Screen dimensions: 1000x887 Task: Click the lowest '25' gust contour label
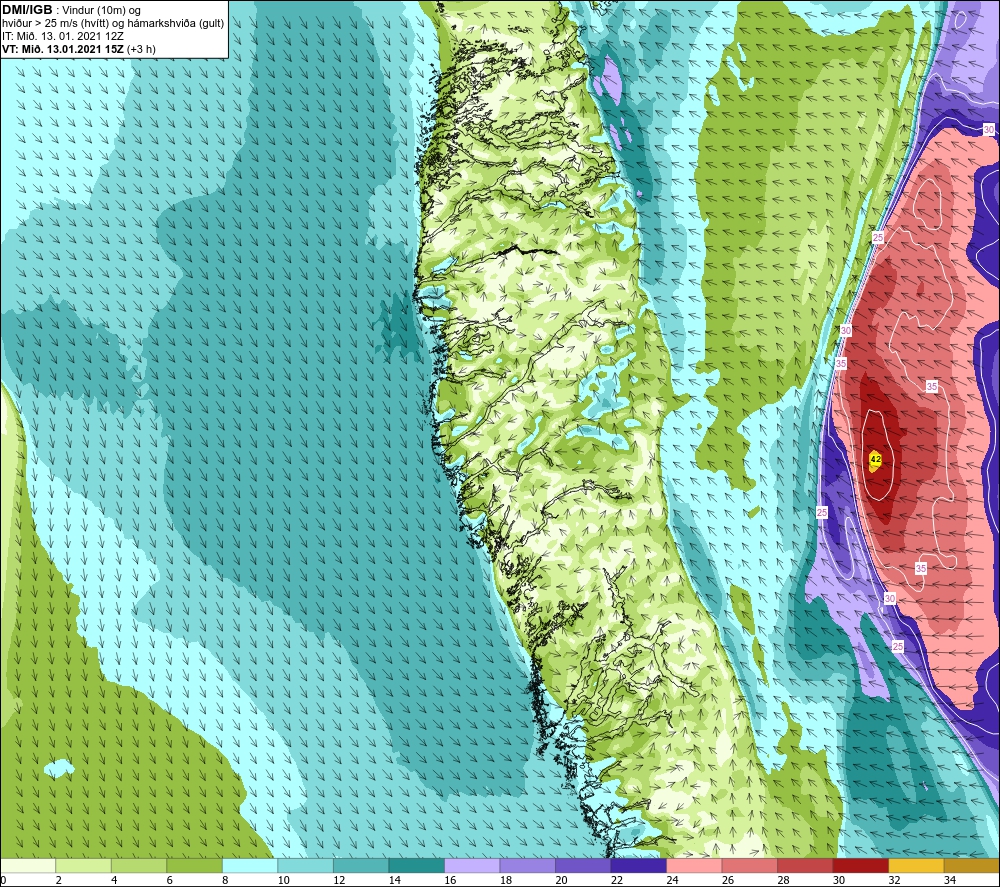tap(898, 647)
